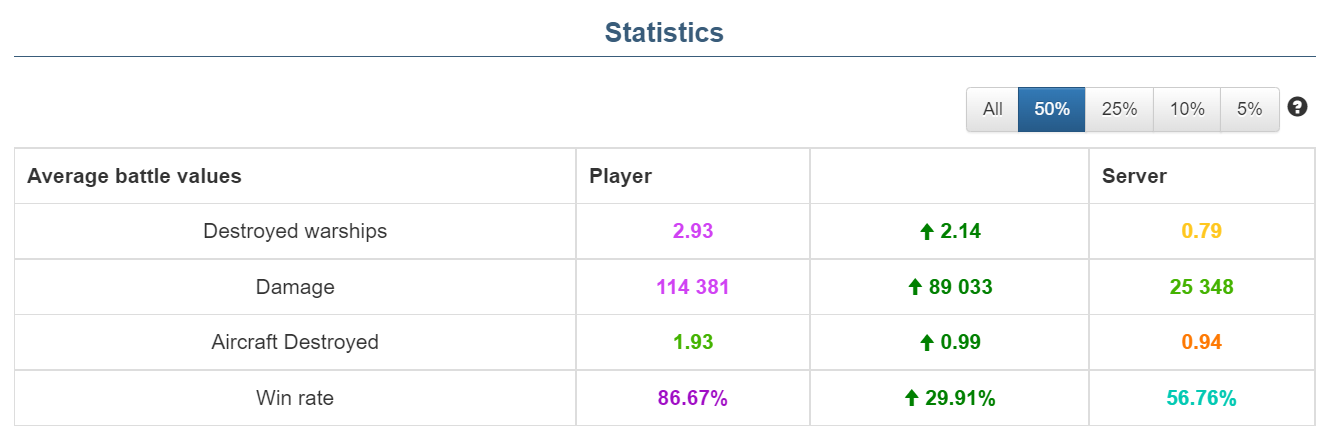Image resolution: width=1332 pixels, height=442 pixels.
Task: Select the 50% filter button
Action: click(1052, 109)
